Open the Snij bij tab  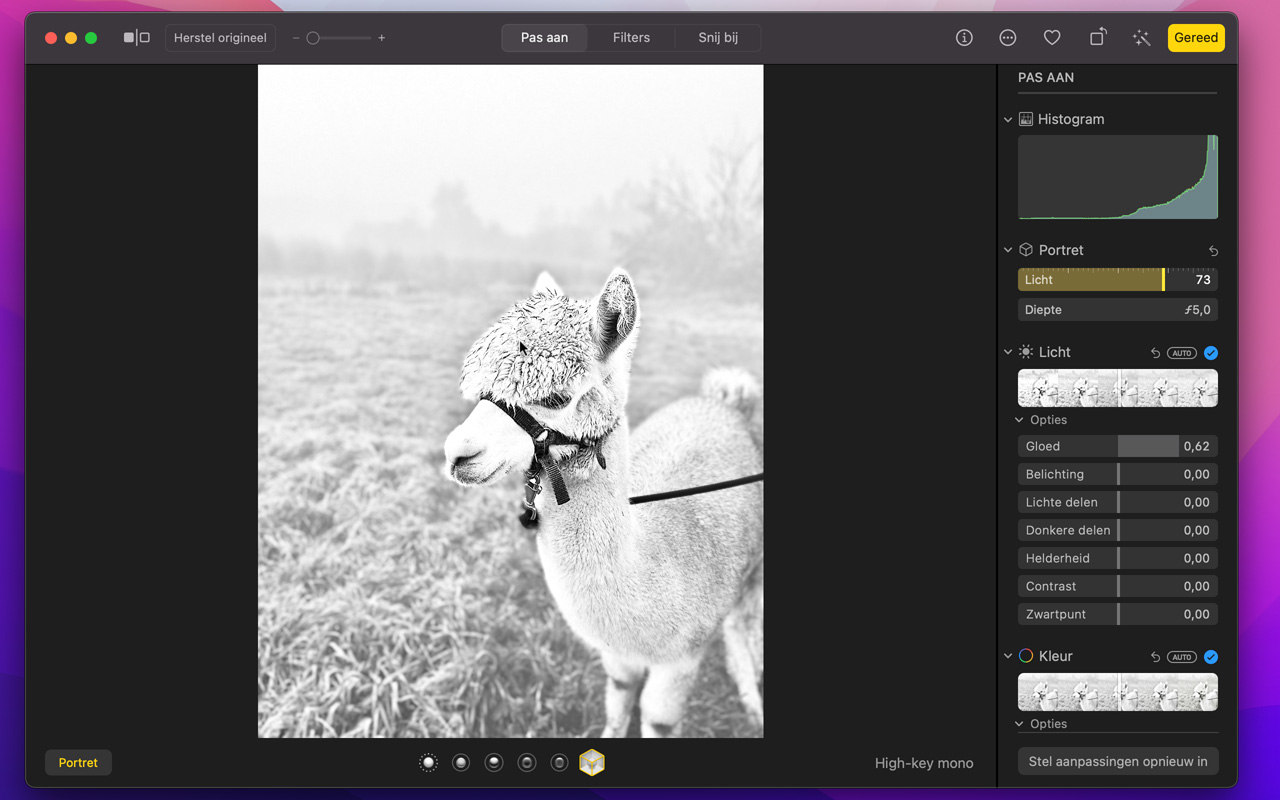coord(718,38)
